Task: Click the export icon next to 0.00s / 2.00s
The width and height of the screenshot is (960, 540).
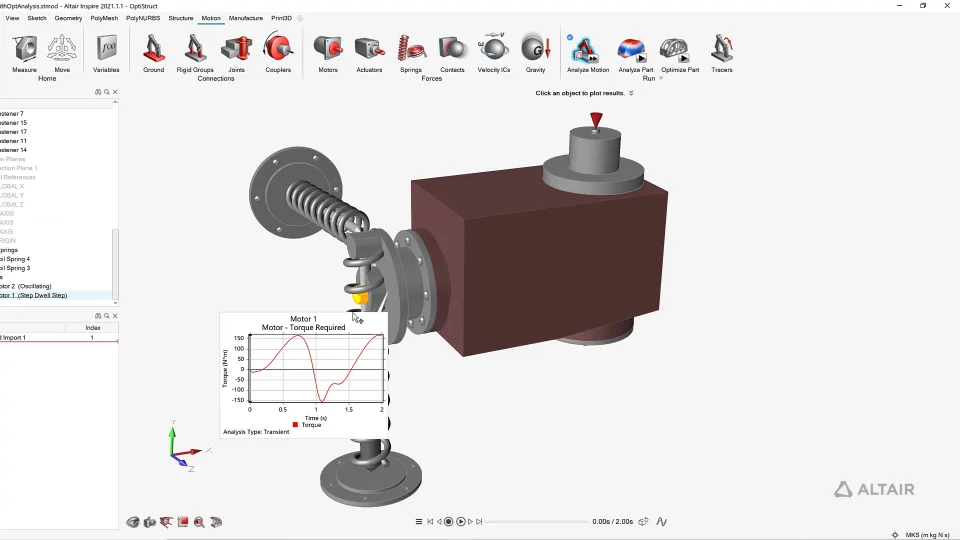Action: (643, 522)
